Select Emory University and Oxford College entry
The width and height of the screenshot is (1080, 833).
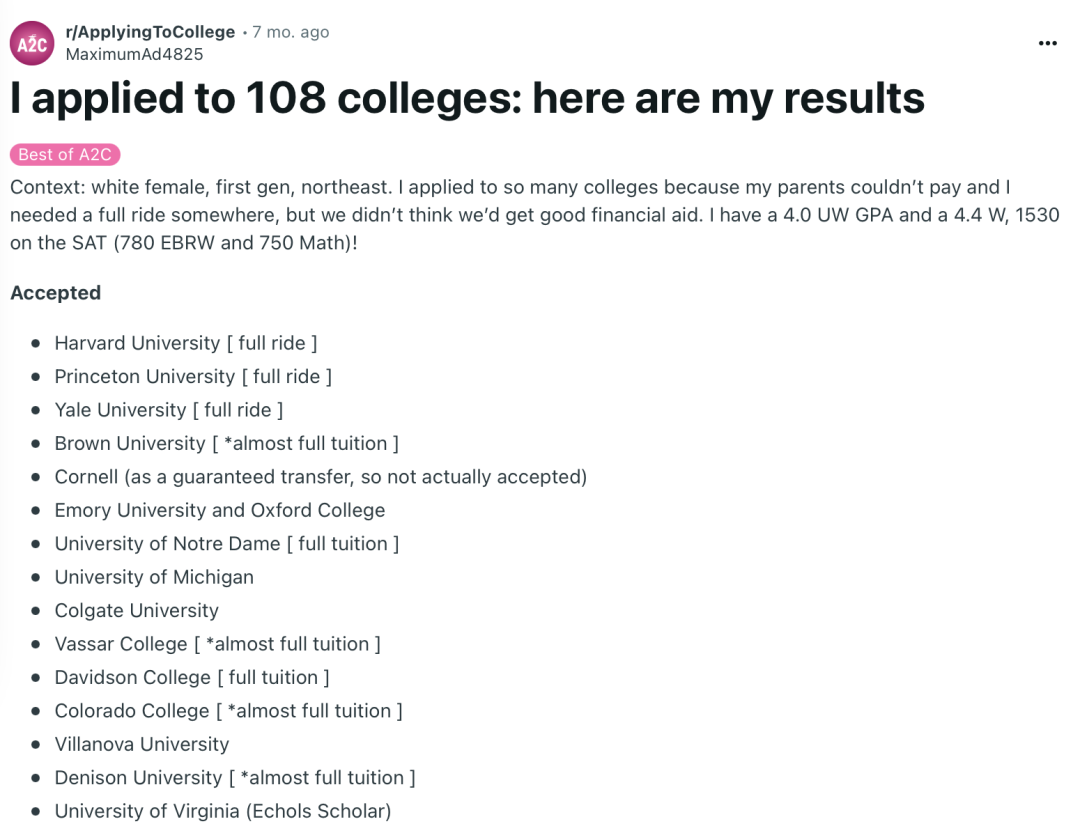click(220, 511)
